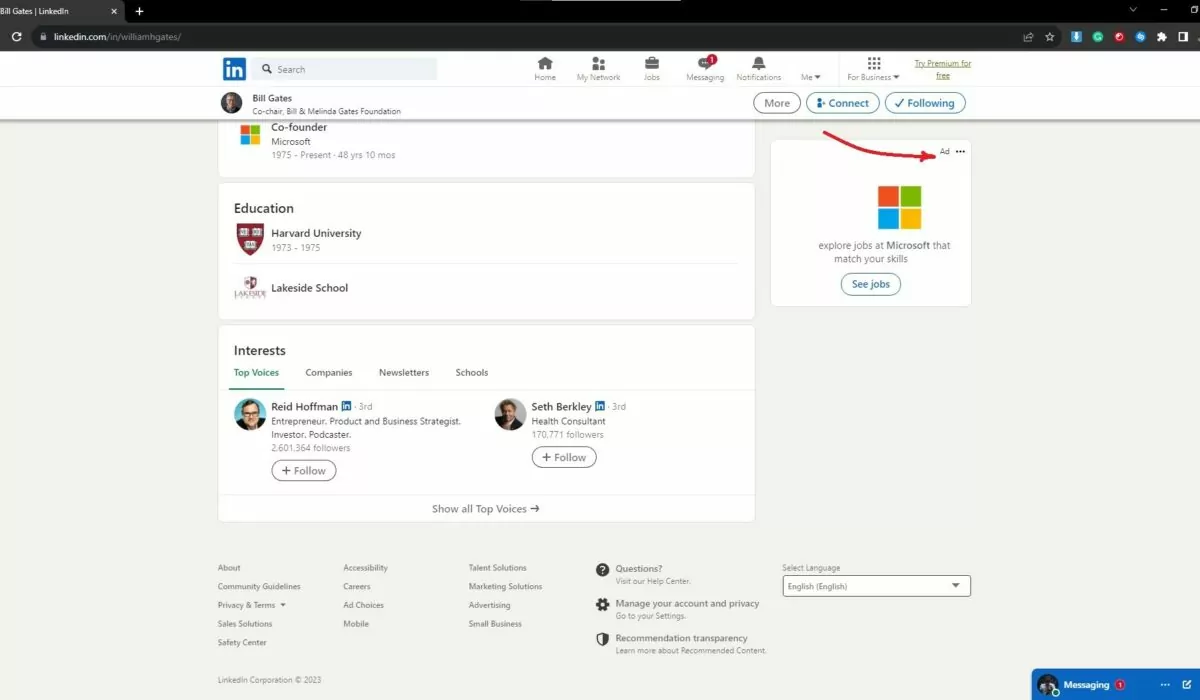This screenshot has height=700, width=1200.
Task: Click in the LinkedIn Search field
Action: pyautogui.click(x=345, y=69)
